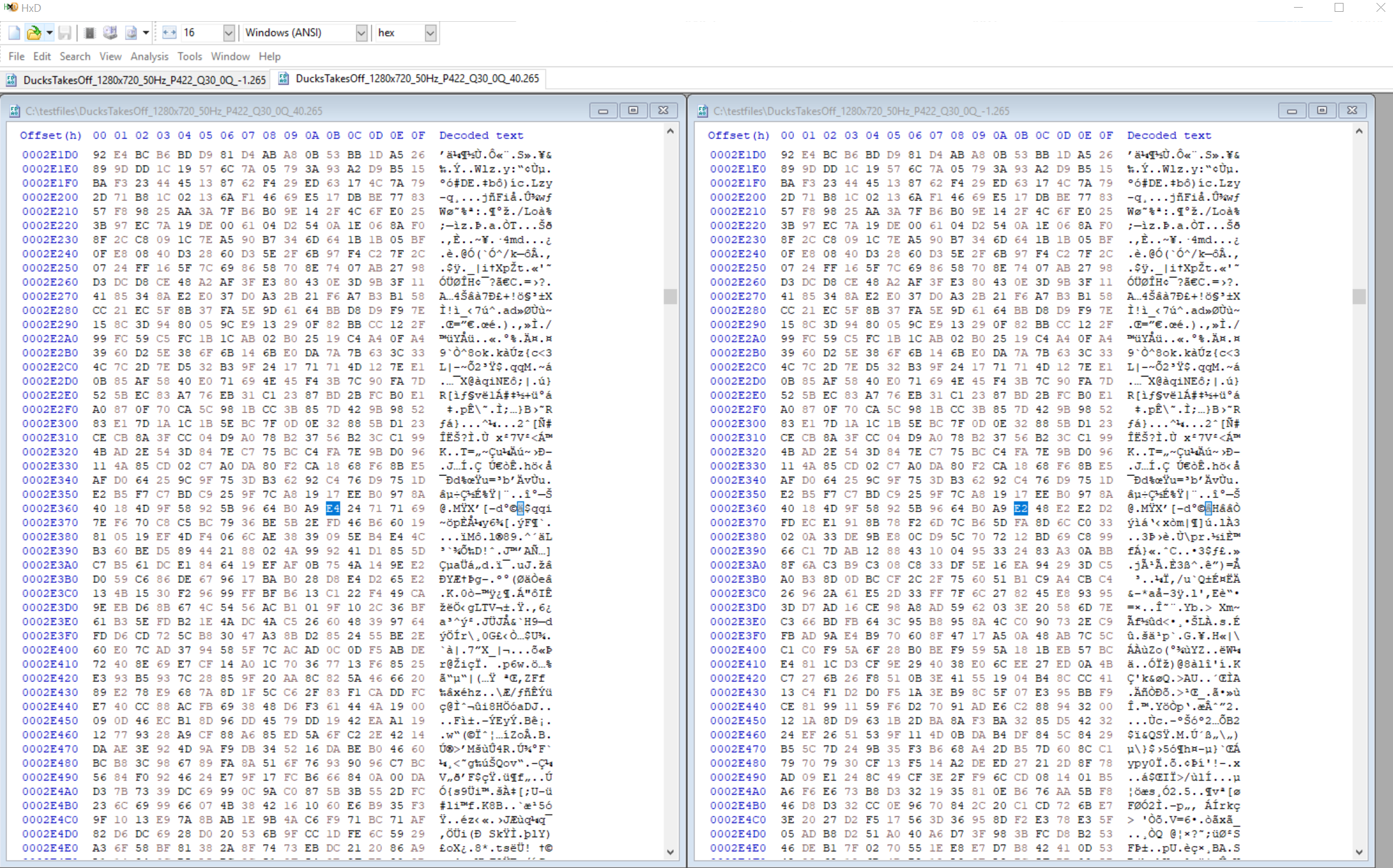Switch to the DucksTakesOff_40.265 file tab
This screenshot has width=1393, height=868.
(410, 78)
